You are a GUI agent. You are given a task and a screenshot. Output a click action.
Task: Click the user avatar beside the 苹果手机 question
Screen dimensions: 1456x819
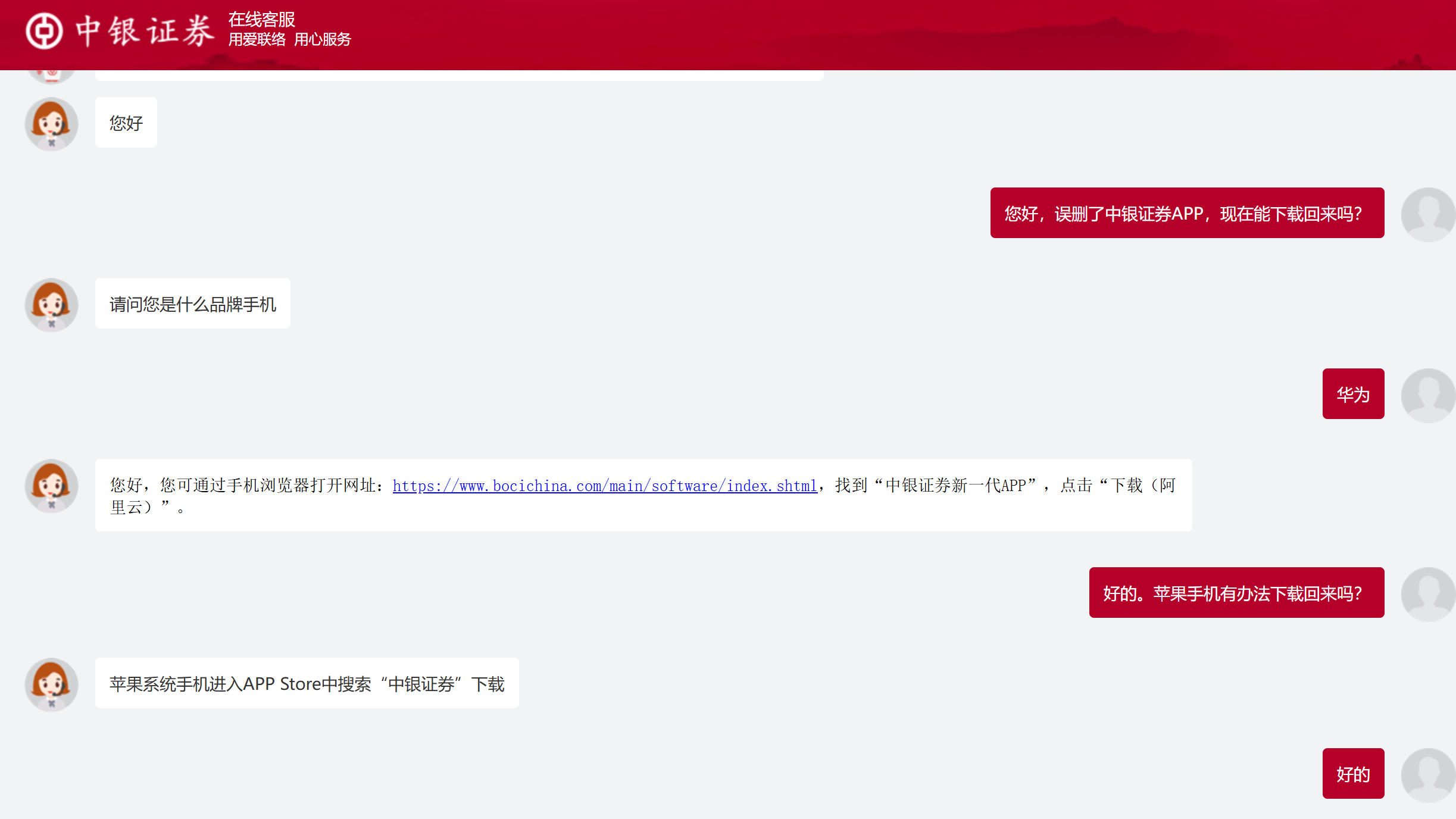(1427, 594)
